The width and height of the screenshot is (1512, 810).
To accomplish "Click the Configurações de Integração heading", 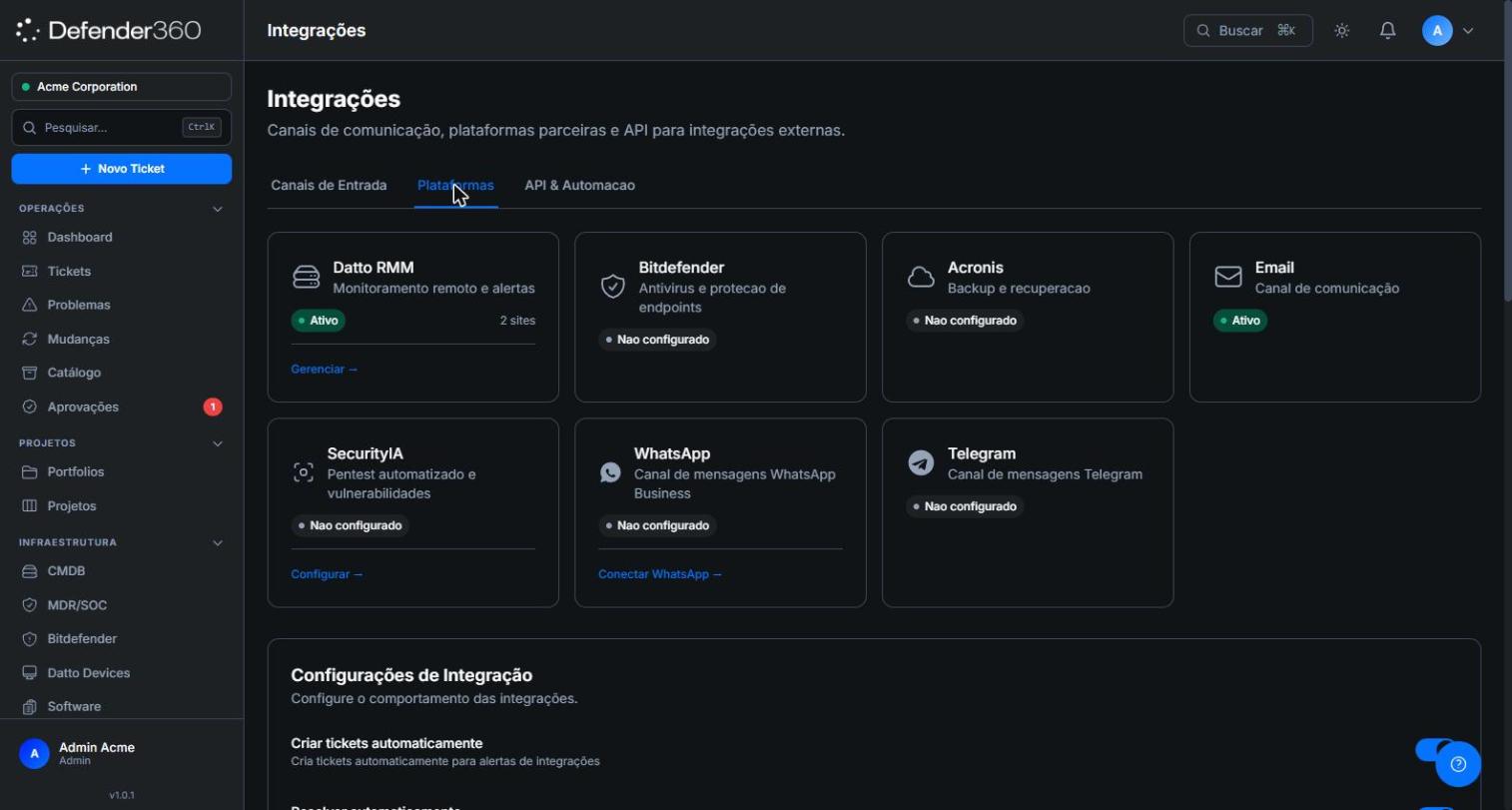I will (x=411, y=675).
